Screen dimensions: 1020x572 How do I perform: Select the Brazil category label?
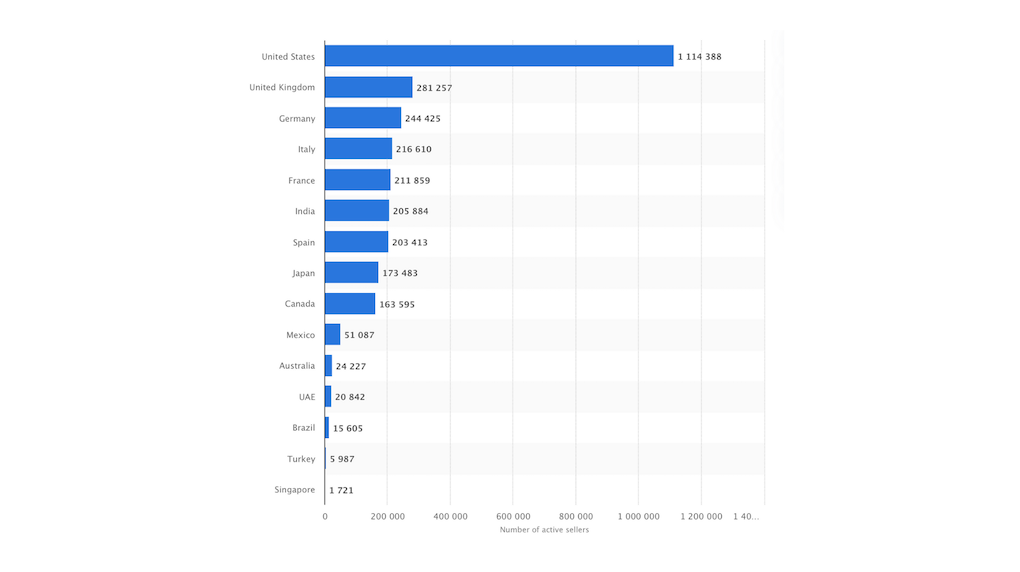(x=303, y=428)
